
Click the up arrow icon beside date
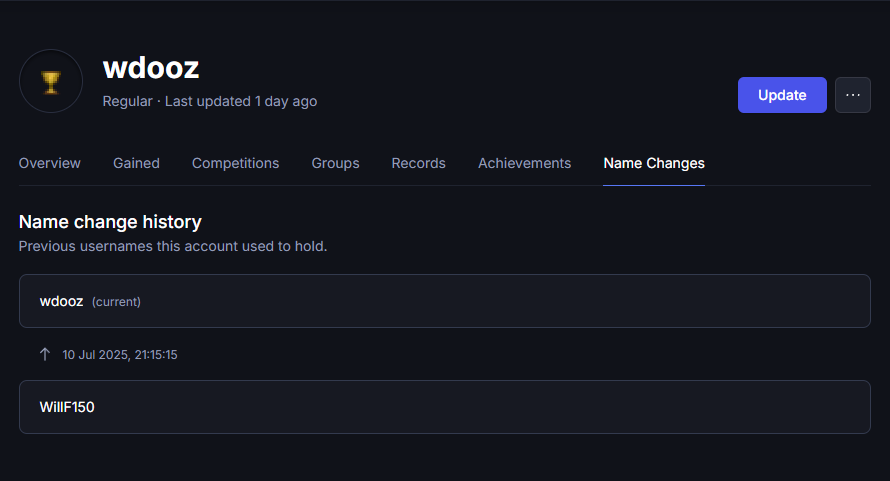(45, 354)
